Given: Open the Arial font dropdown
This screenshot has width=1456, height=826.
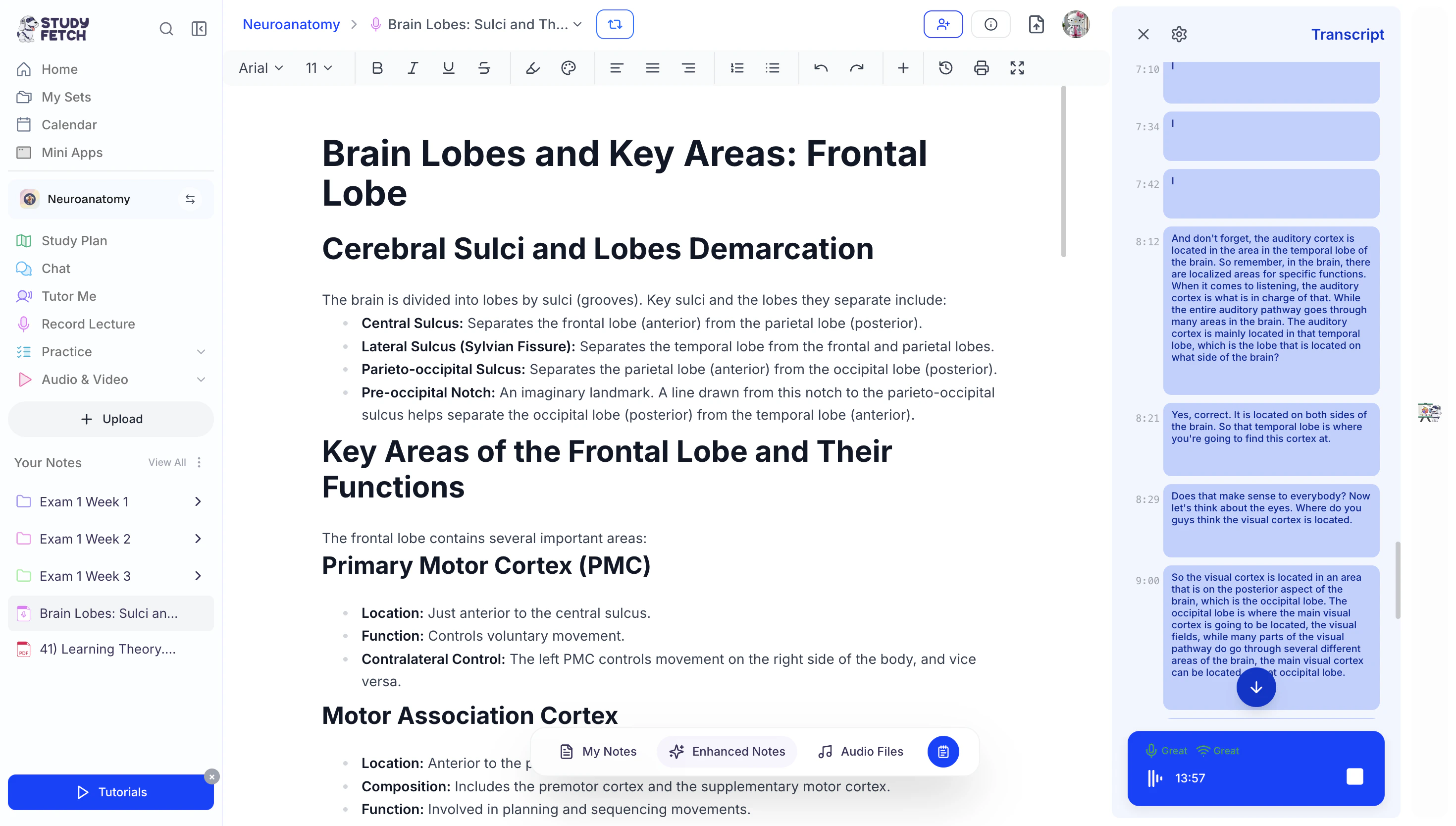Looking at the screenshot, I should tap(260, 68).
